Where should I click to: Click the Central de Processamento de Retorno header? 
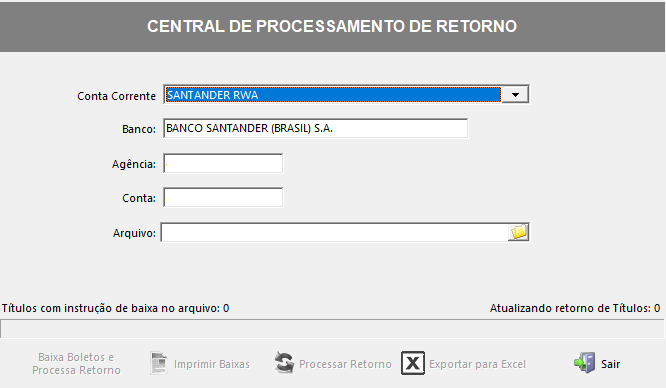click(332, 26)
